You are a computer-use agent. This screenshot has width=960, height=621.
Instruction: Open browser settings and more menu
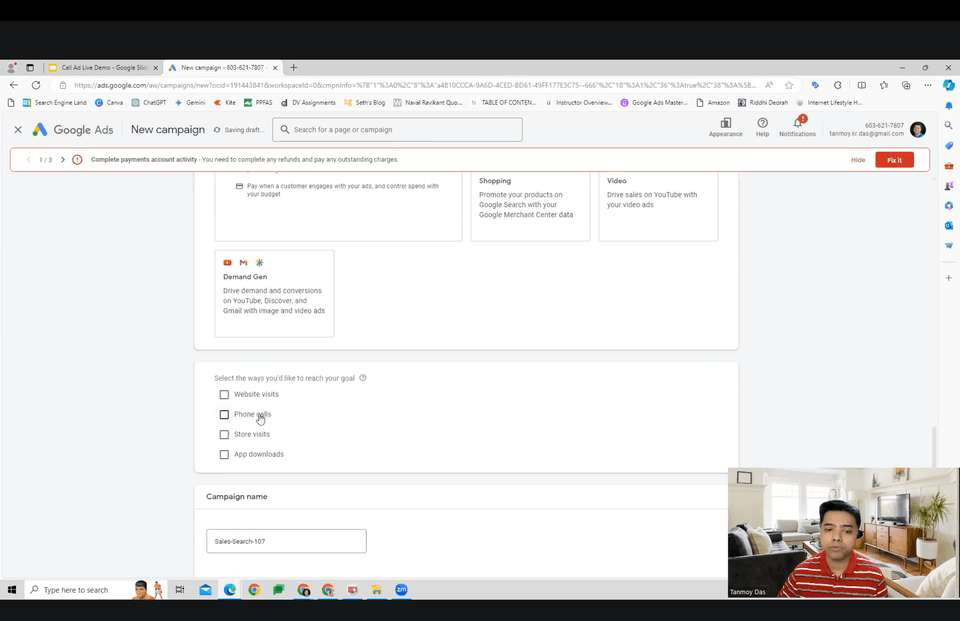(x=928, y=85)
